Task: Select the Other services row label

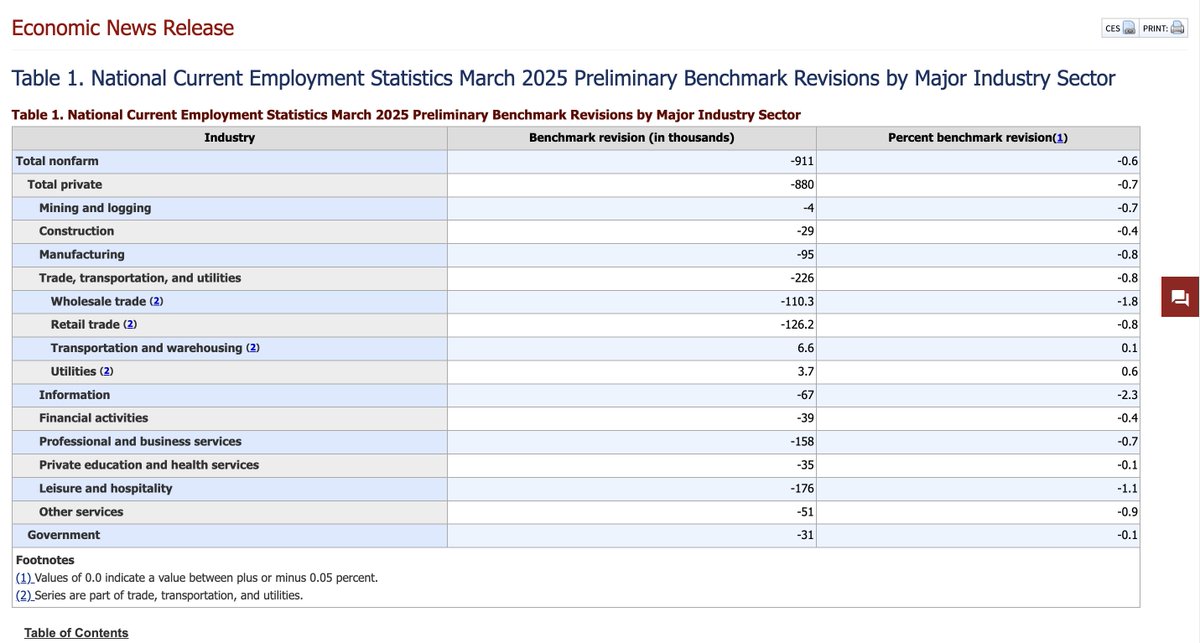Action: click(x=81, y=512)
